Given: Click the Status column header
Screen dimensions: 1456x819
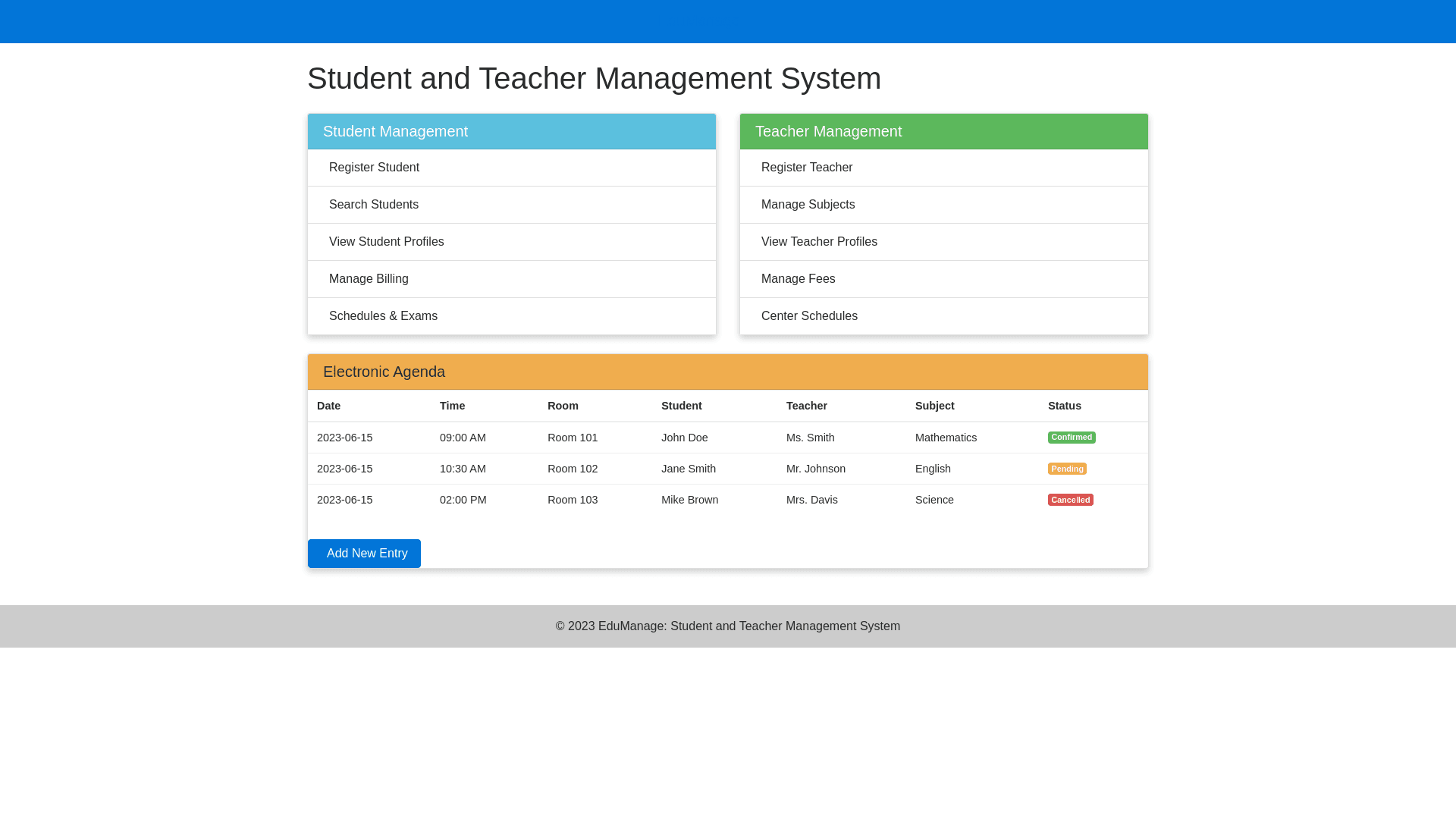Looking at the screenshot, I should pyautogui.click(x=1064, y=406).
